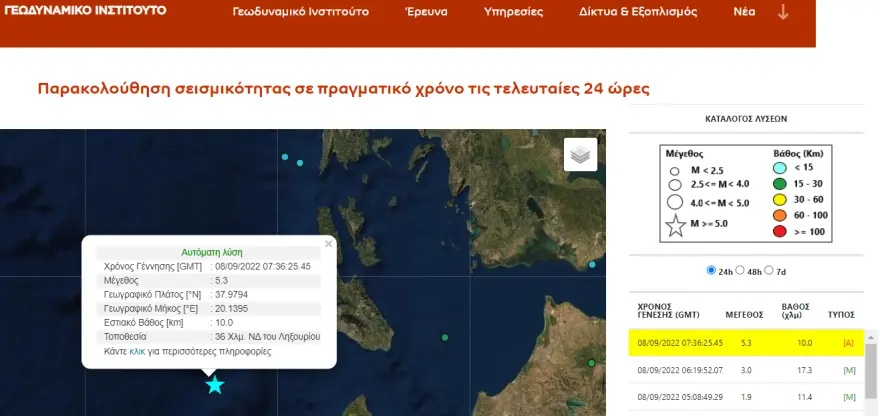Select the highlighted 5.3 magnitude event row
This screenshot has width=880, height=416.
(745, 342)
